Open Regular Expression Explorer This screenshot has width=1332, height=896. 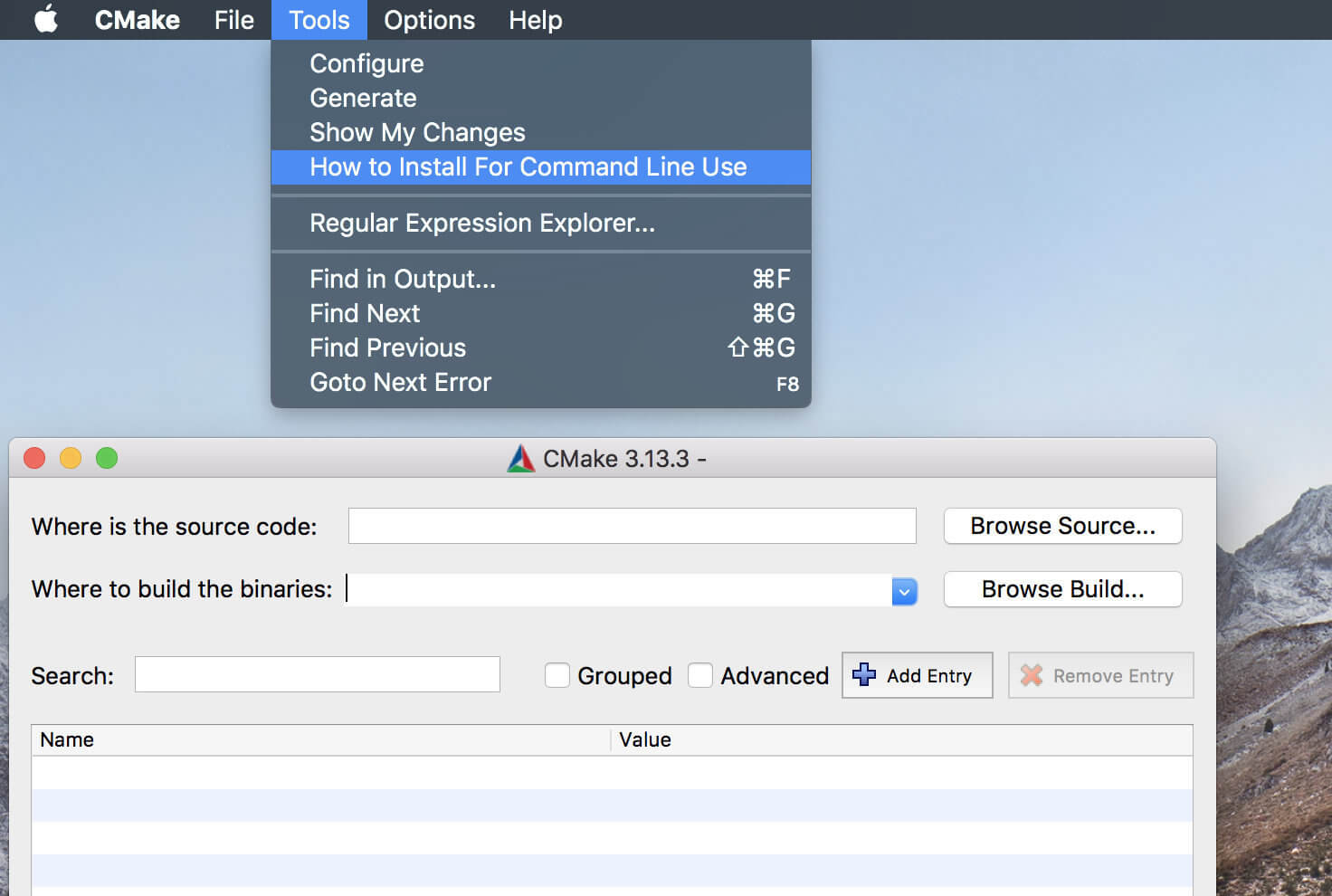(x=541, y=223)
